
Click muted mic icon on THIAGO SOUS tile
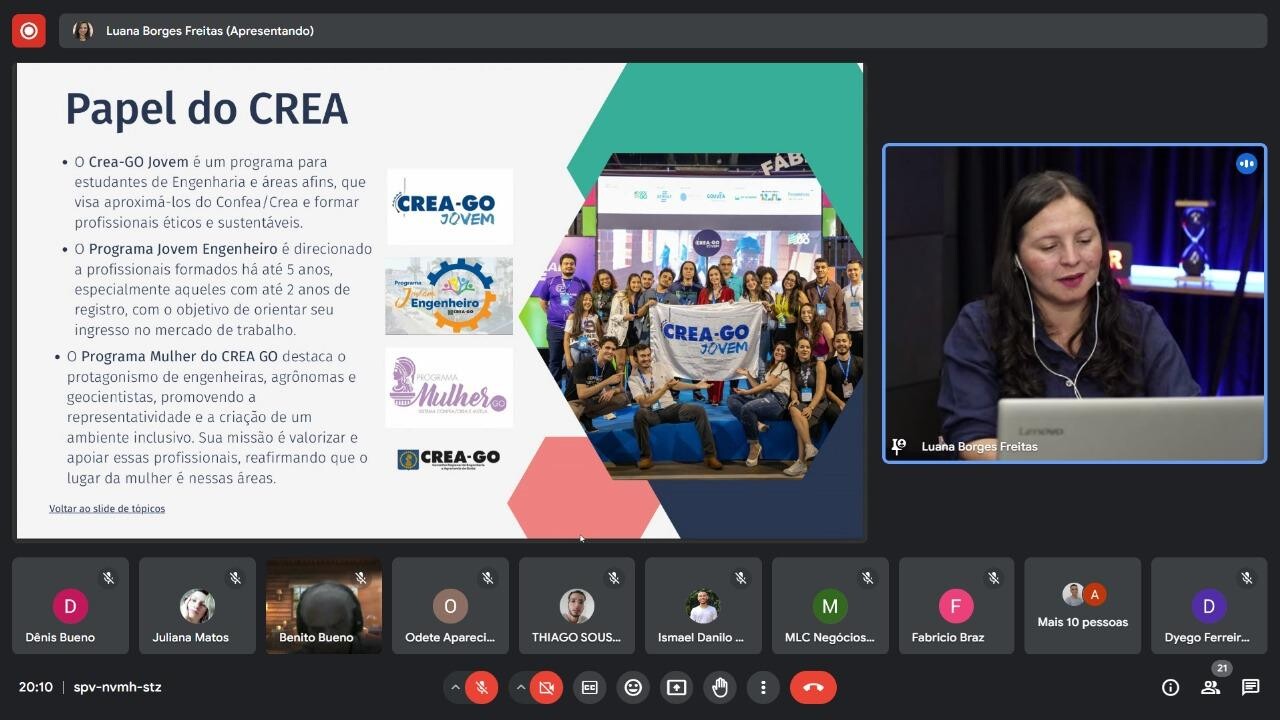[614, 578]
